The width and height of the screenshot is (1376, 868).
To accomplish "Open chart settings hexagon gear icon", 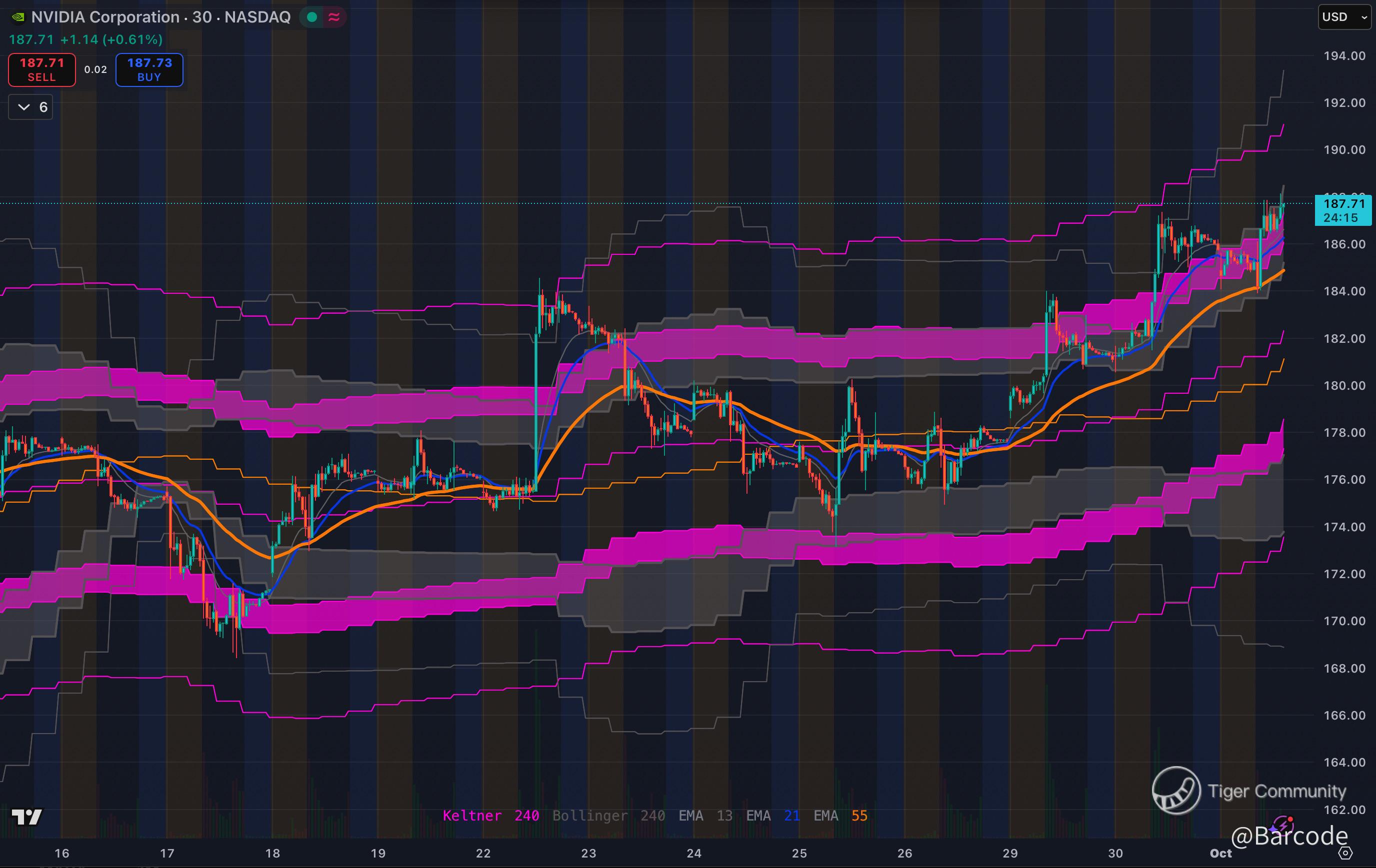I will (1345, 853).
